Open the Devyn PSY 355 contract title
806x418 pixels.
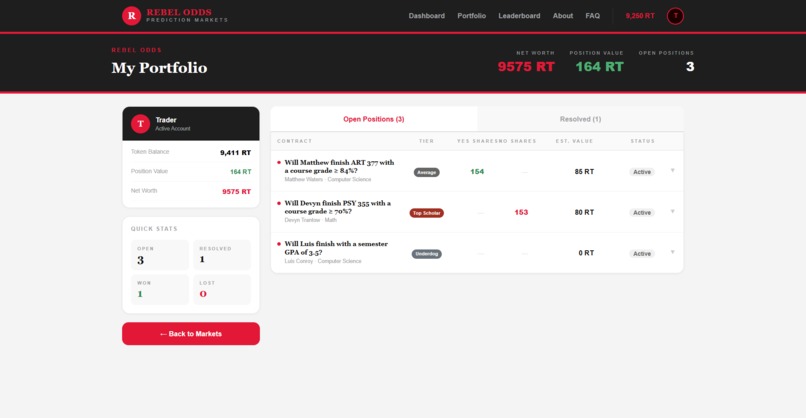pyautogui.click(x=338, y=207)
